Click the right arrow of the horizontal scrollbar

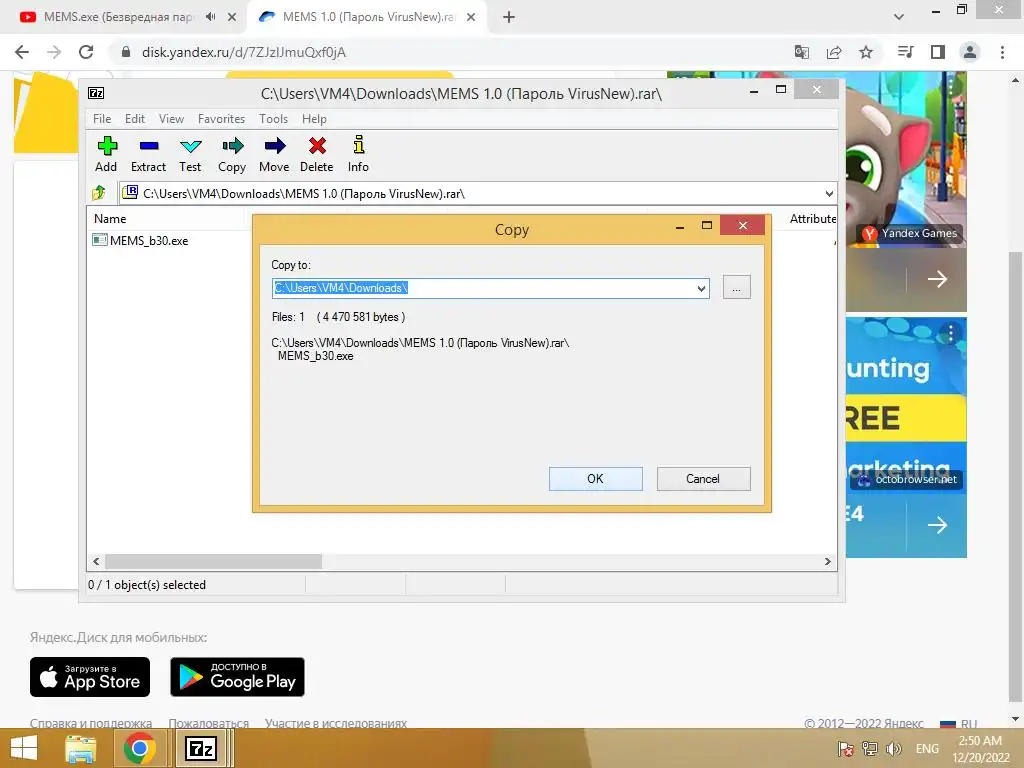(x=828, y=562)
